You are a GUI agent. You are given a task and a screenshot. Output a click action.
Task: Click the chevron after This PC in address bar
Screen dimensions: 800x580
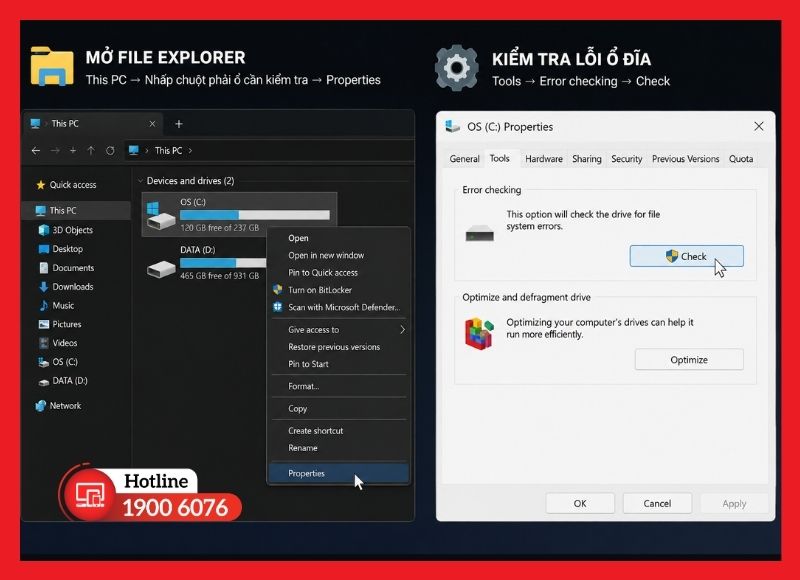coord(190,150)
